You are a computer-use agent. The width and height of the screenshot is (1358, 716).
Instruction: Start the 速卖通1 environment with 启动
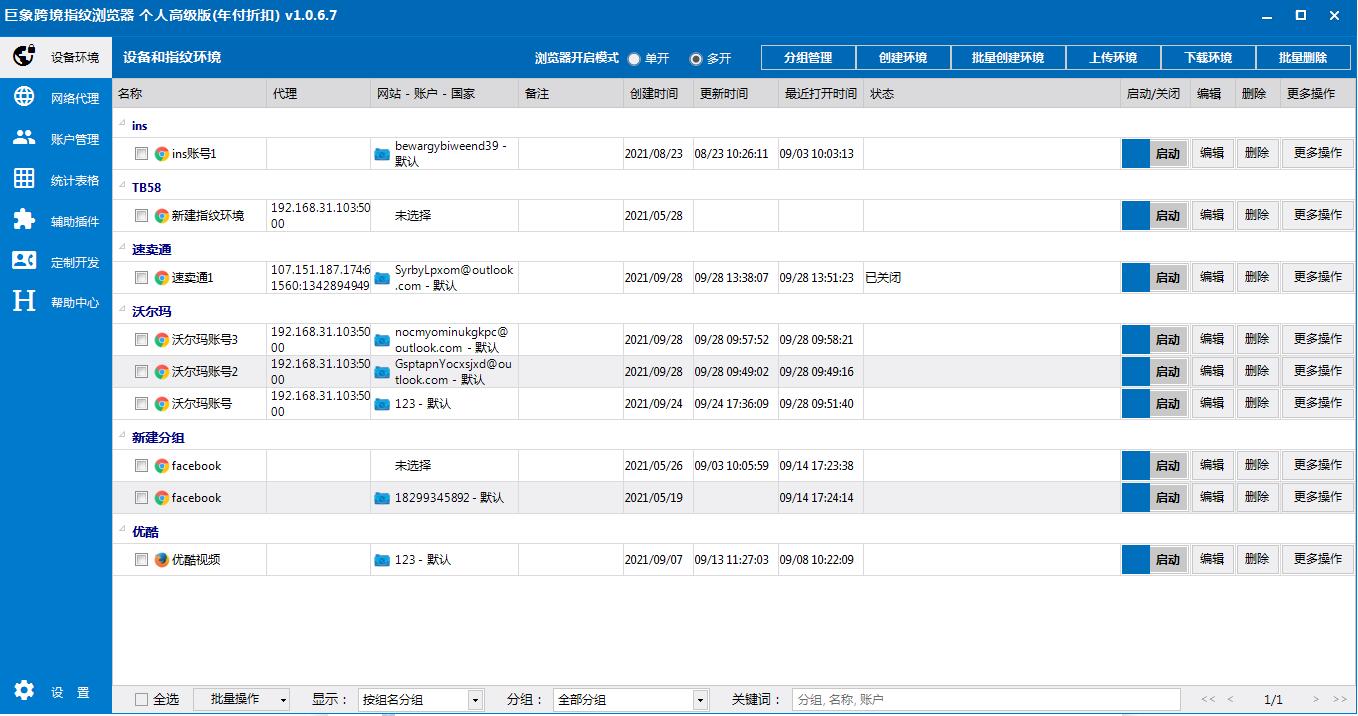(1168, 278)
